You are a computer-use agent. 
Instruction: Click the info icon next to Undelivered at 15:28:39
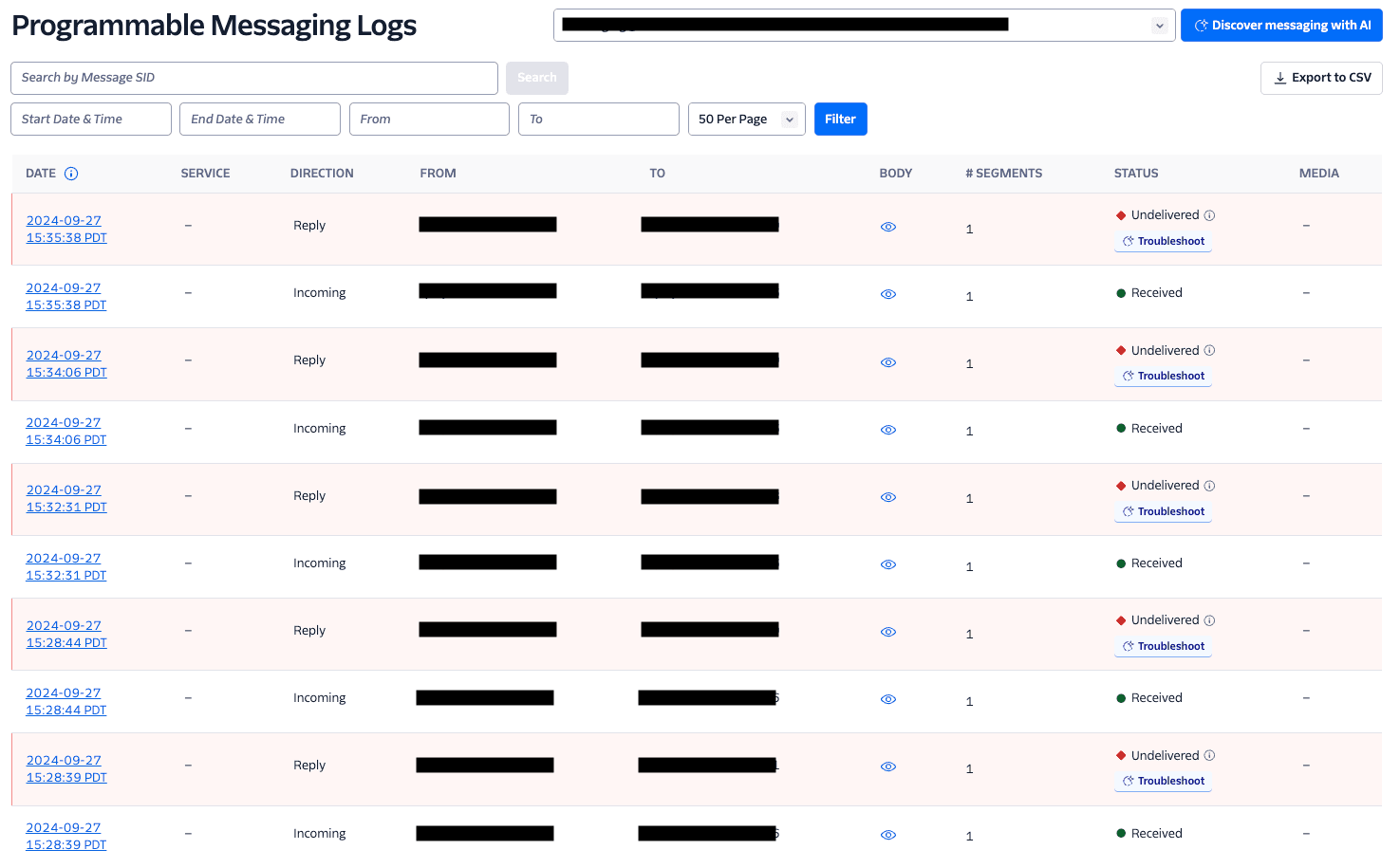tap(1209, 755)
